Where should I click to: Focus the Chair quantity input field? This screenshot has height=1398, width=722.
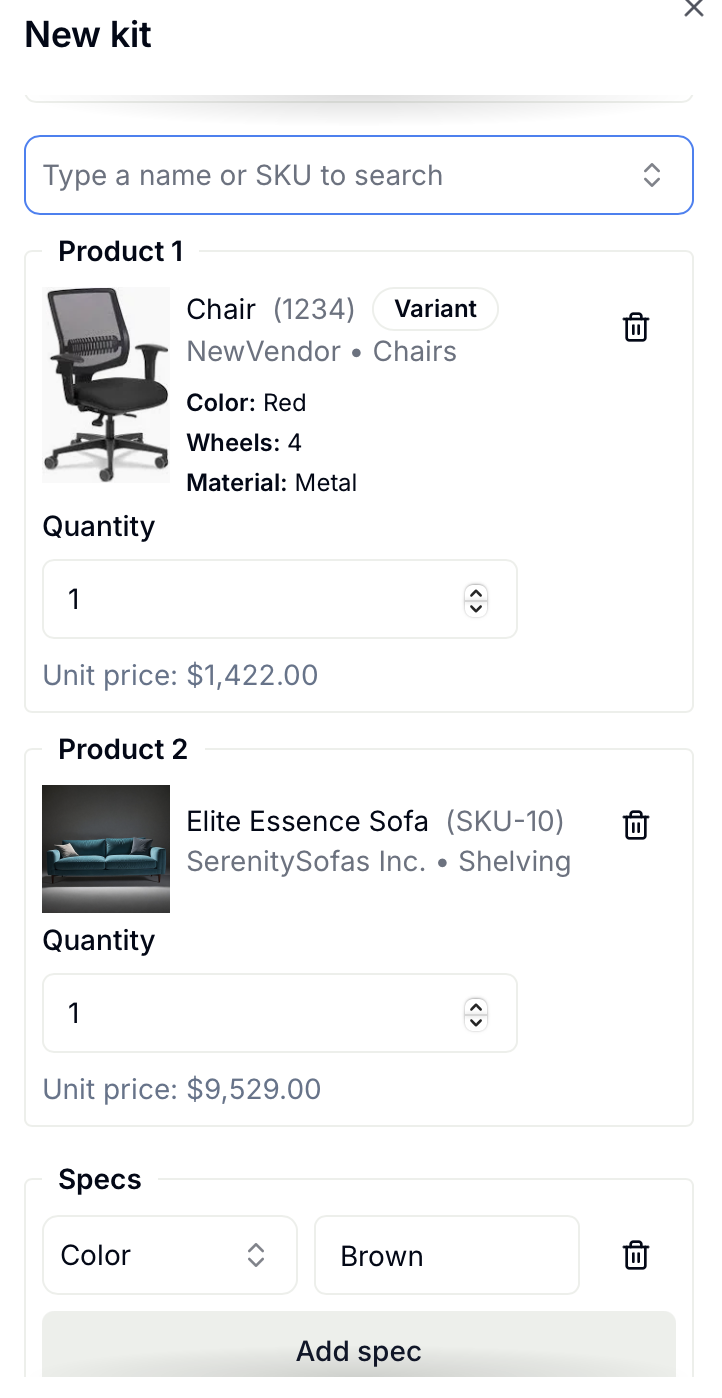tap(250, 599)
